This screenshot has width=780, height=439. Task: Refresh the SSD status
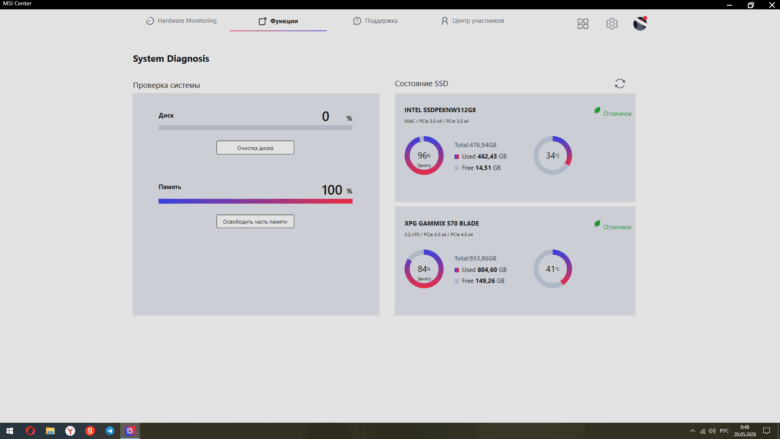[x=619, y=84]
